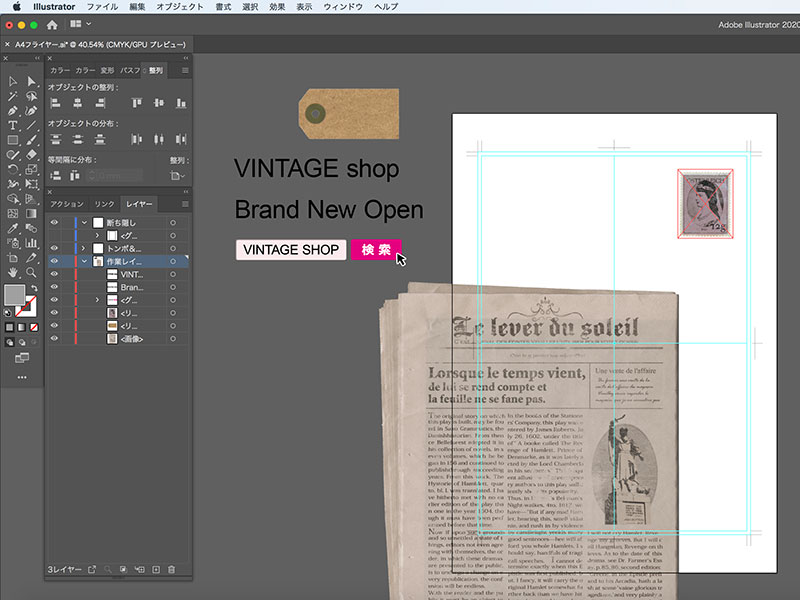Select the Selection tool arrow
Screen dimensions: 800x600
13,82
